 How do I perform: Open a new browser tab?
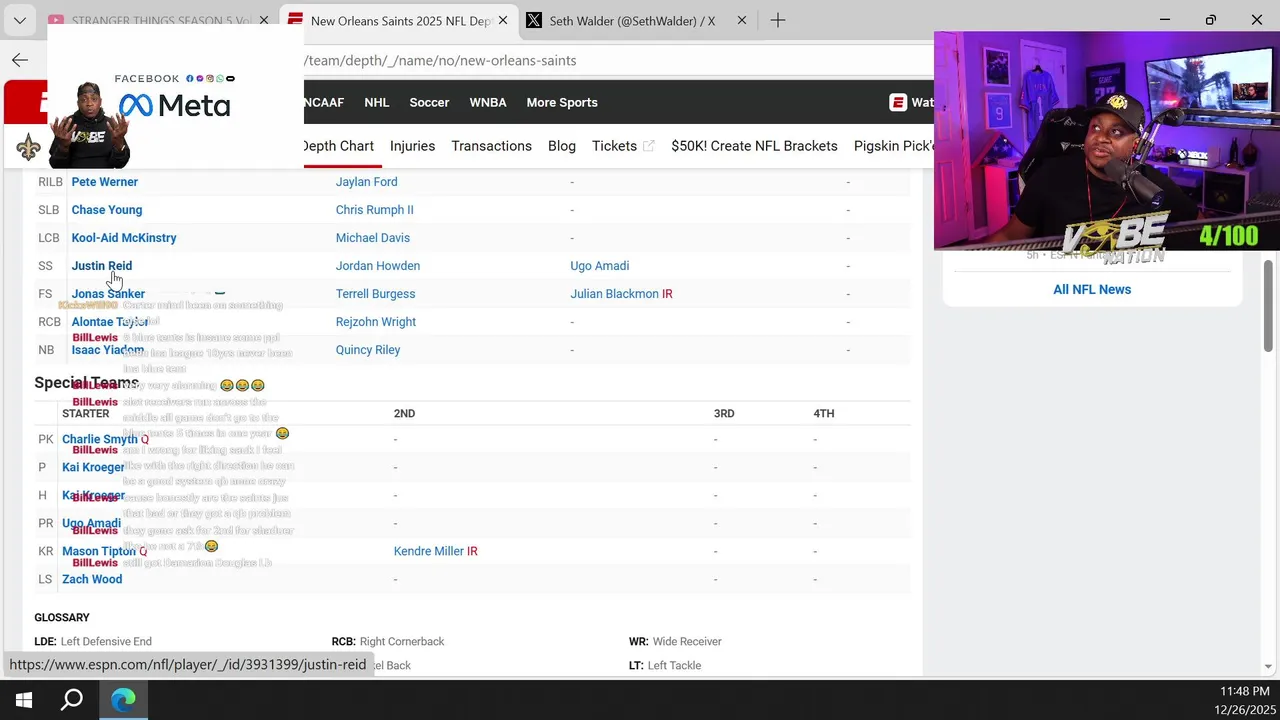click(x=777, y=20)
